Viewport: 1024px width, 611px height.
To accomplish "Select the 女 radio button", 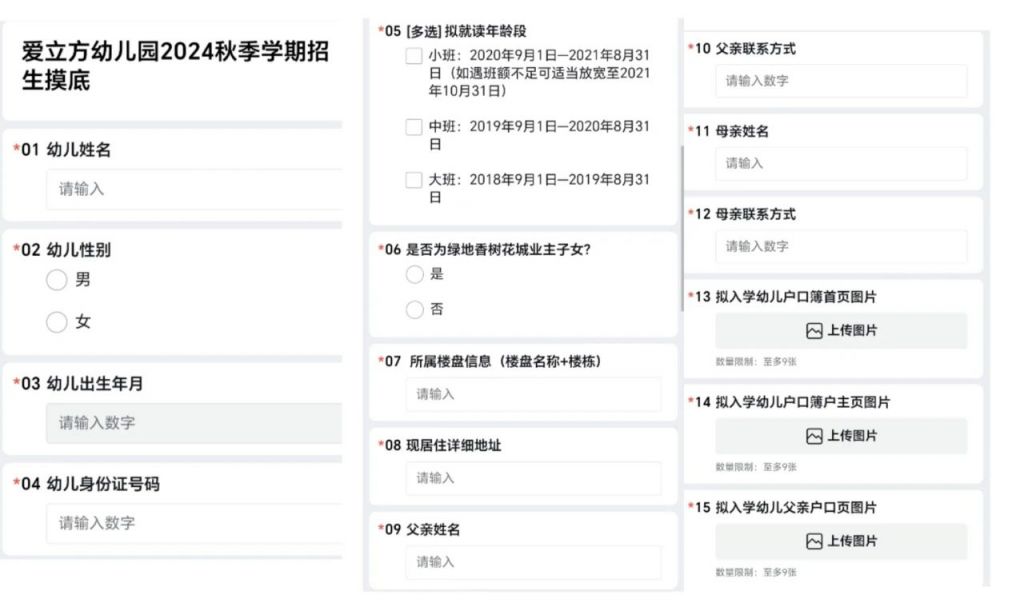I will tap(57, 322).
